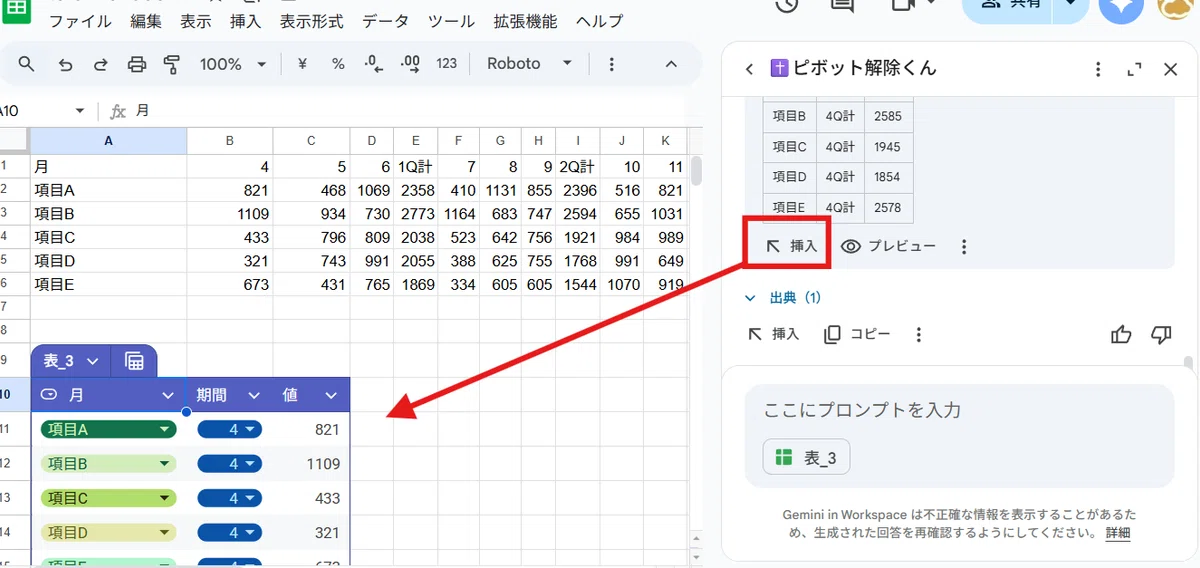The width and height of the screenshot is (1200, 568).
Task: Open the 値 column header dropdown
Action: [331, 395]
